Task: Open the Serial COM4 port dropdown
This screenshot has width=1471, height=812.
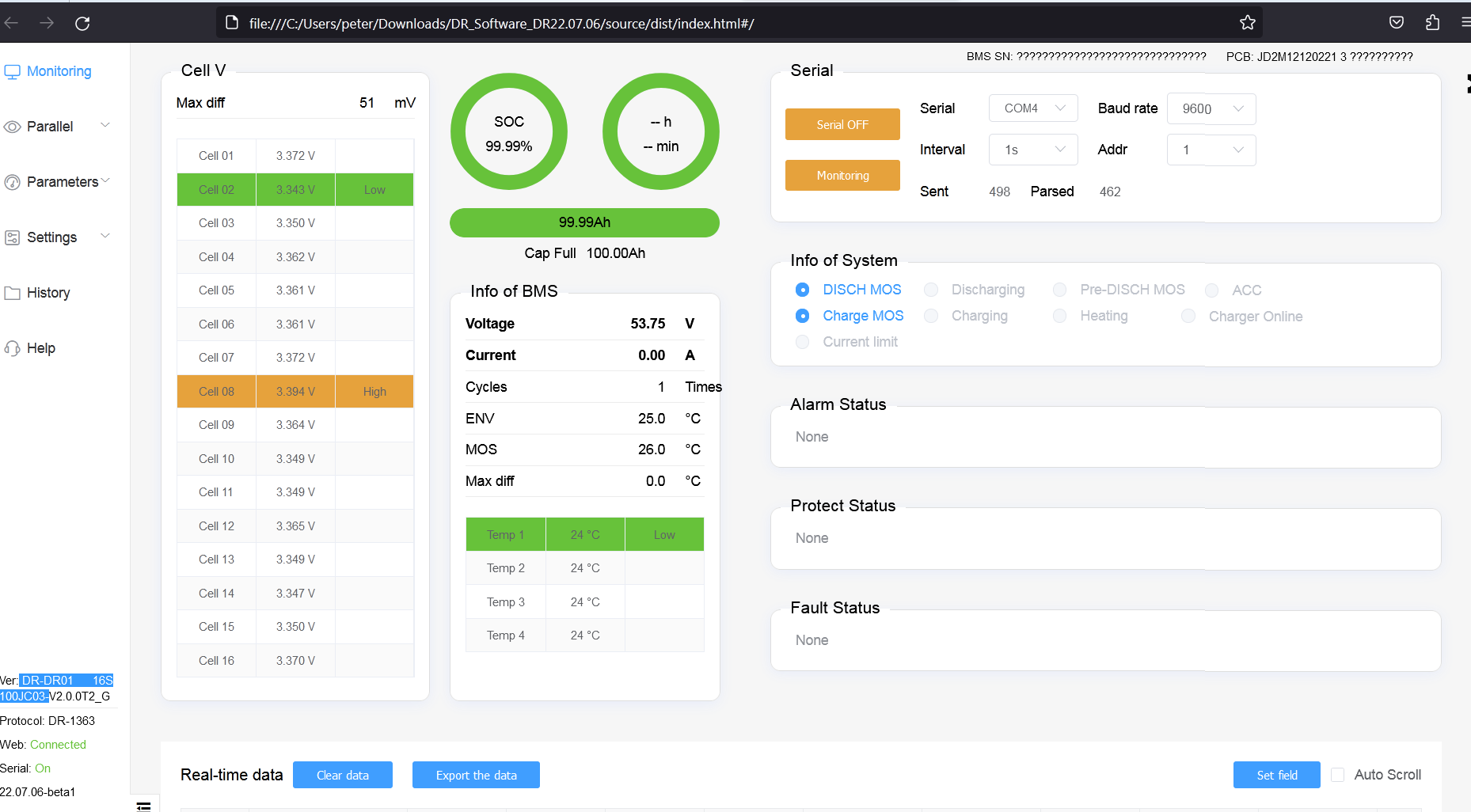Action: (x=1033, y=108)
